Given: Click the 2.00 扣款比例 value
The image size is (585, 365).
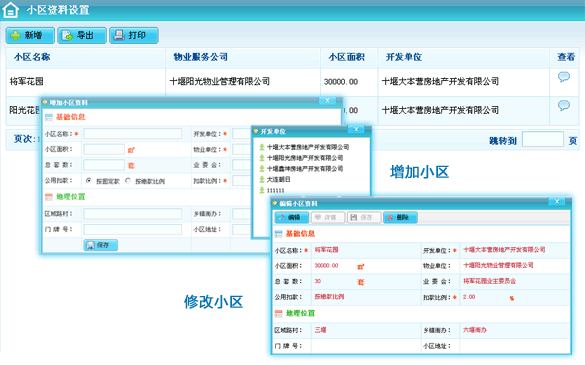Looking at the screenshot, I should pyautogui.click(x=469, y=297).
